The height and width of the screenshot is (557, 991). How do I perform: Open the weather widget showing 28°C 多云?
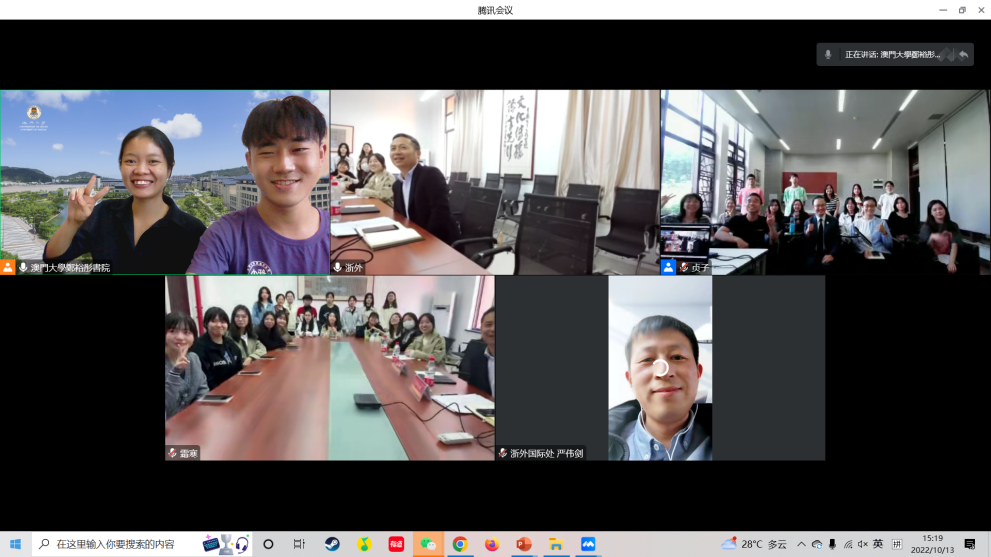[x=754, y=544]
